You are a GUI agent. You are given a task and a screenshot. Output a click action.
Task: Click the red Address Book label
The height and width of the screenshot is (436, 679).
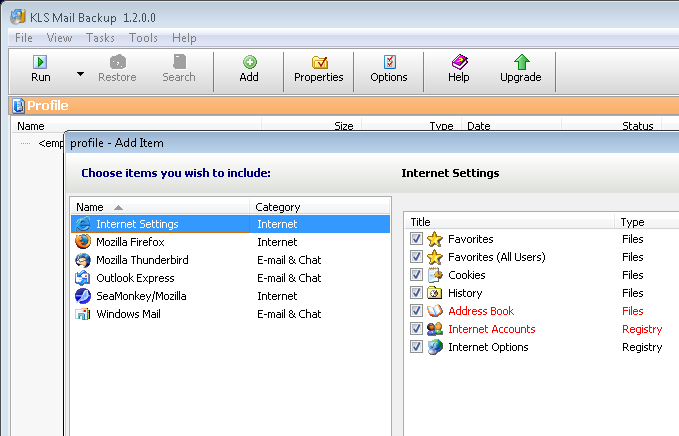(481, 311)
